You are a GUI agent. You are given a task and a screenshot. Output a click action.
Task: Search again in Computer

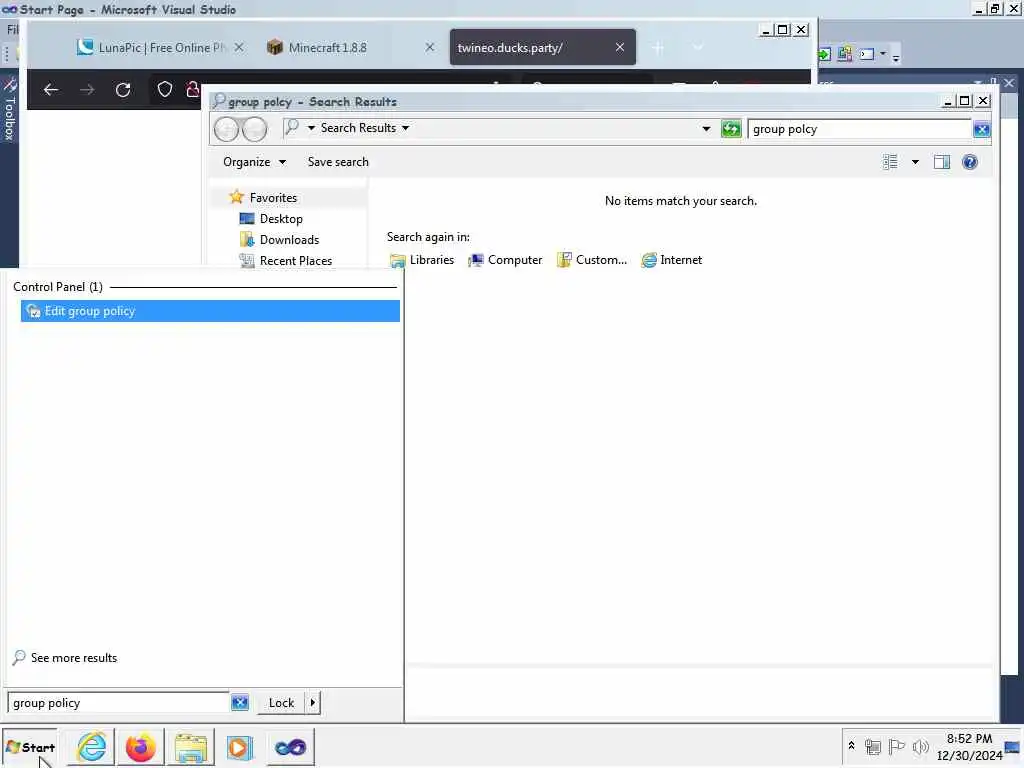coord(505,260)
